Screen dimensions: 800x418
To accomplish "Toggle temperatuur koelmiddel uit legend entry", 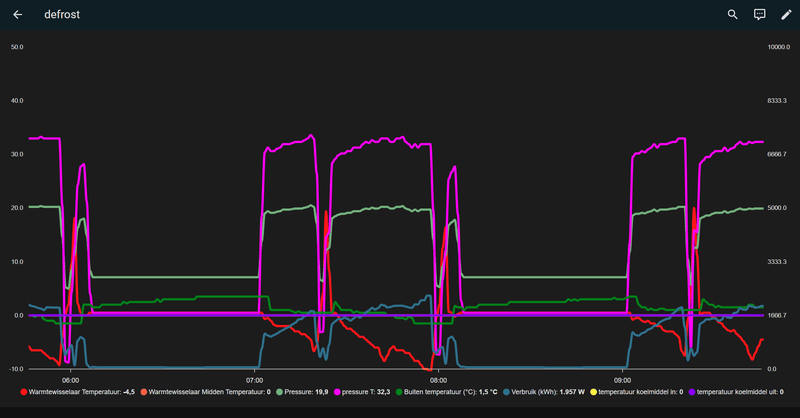I will (x=736, y=392).
